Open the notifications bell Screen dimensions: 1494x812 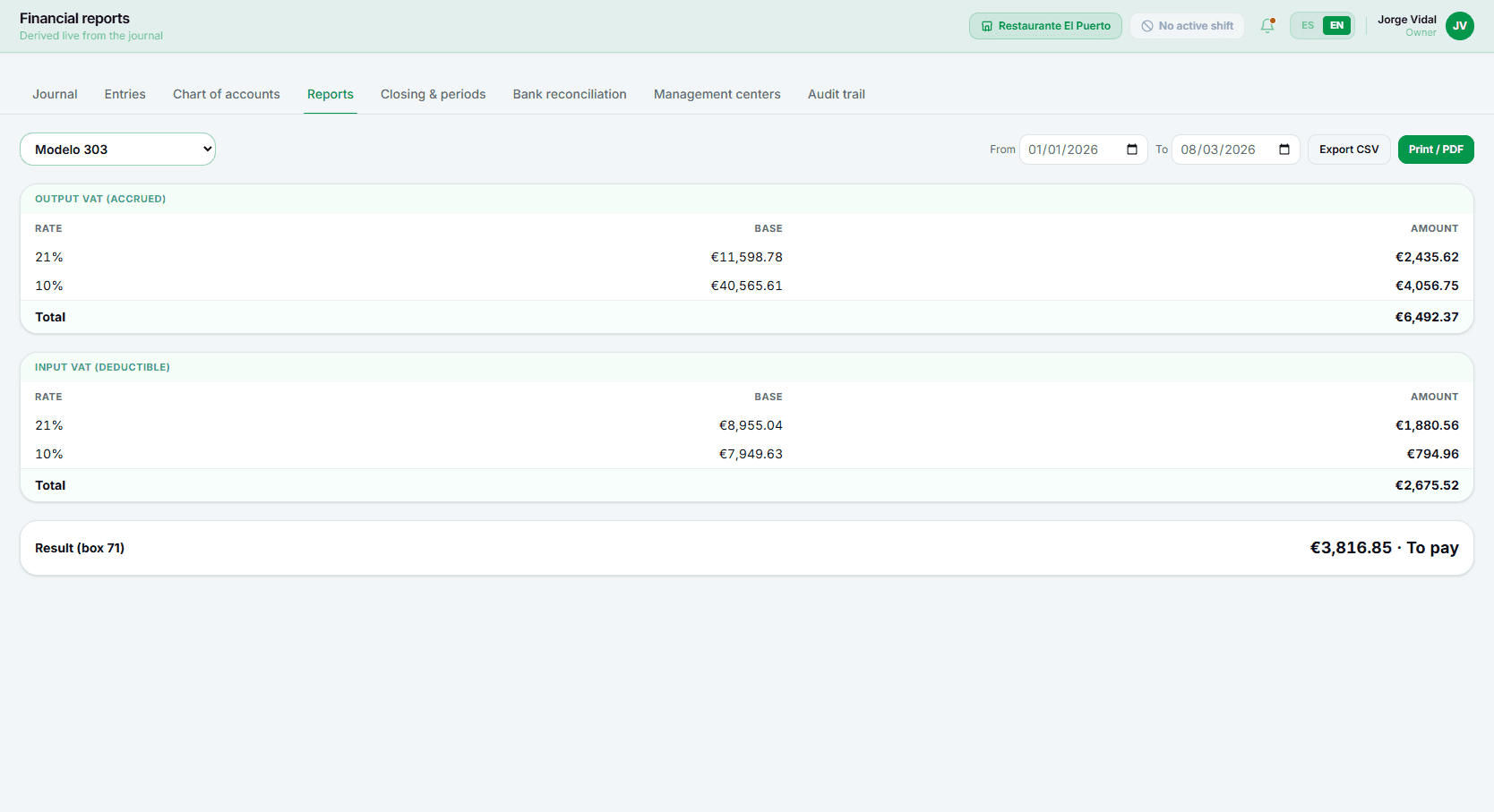(1266, 26)
